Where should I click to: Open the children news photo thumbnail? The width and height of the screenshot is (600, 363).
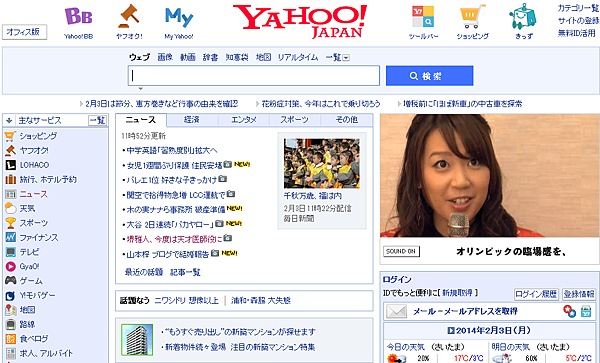coord(322,164)
